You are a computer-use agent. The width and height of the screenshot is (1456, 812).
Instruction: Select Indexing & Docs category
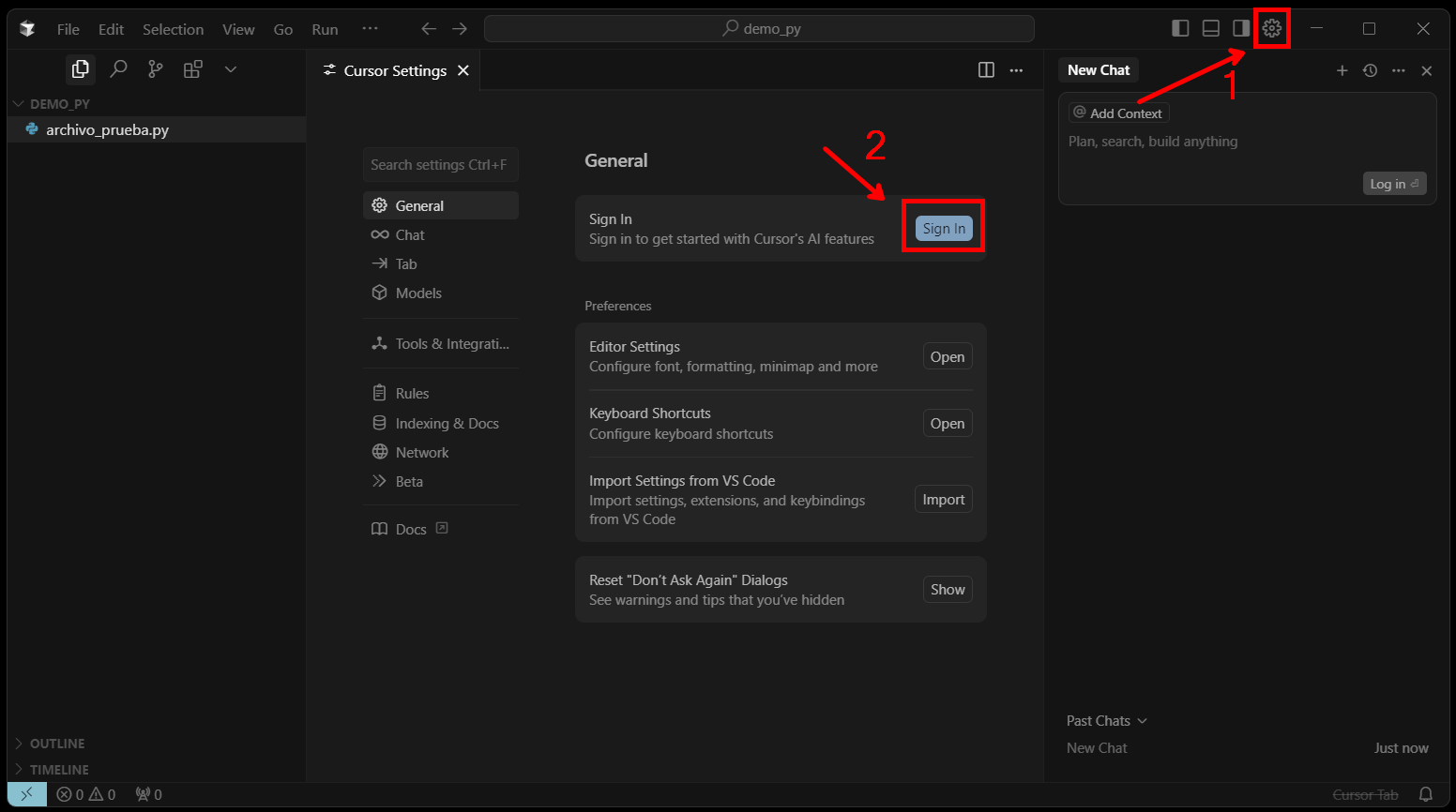click(440, 423)
